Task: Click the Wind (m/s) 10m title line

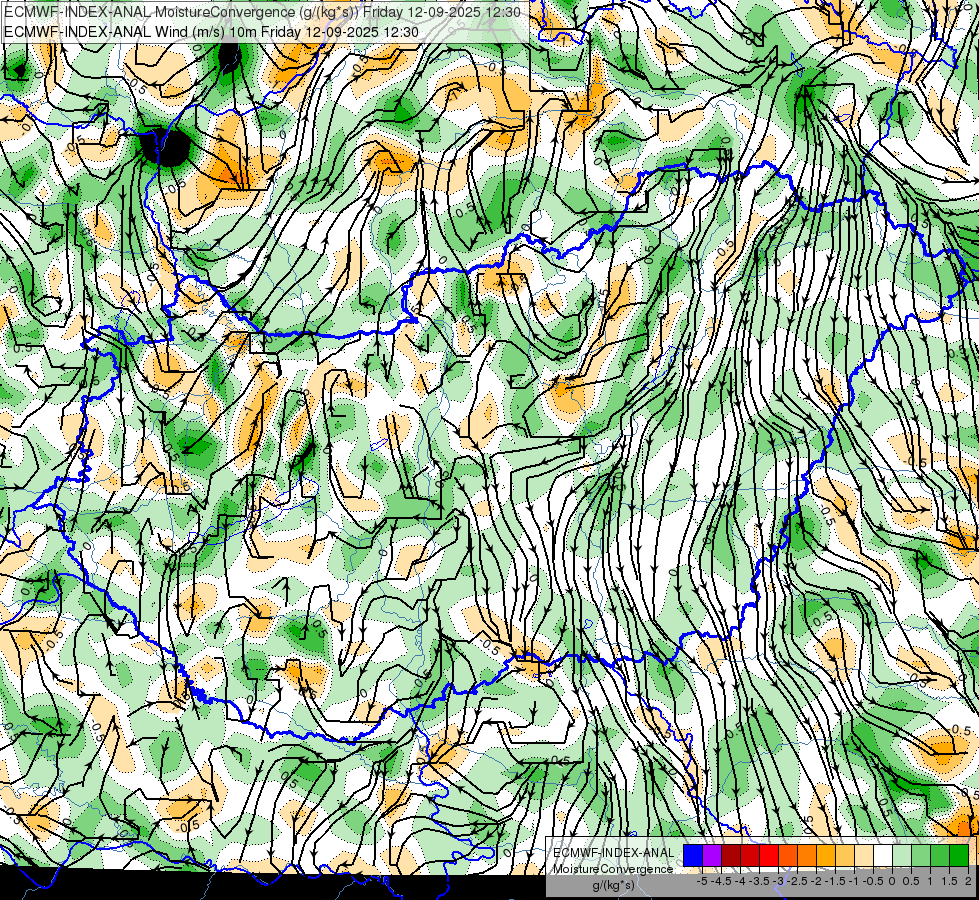Action: 212,32
